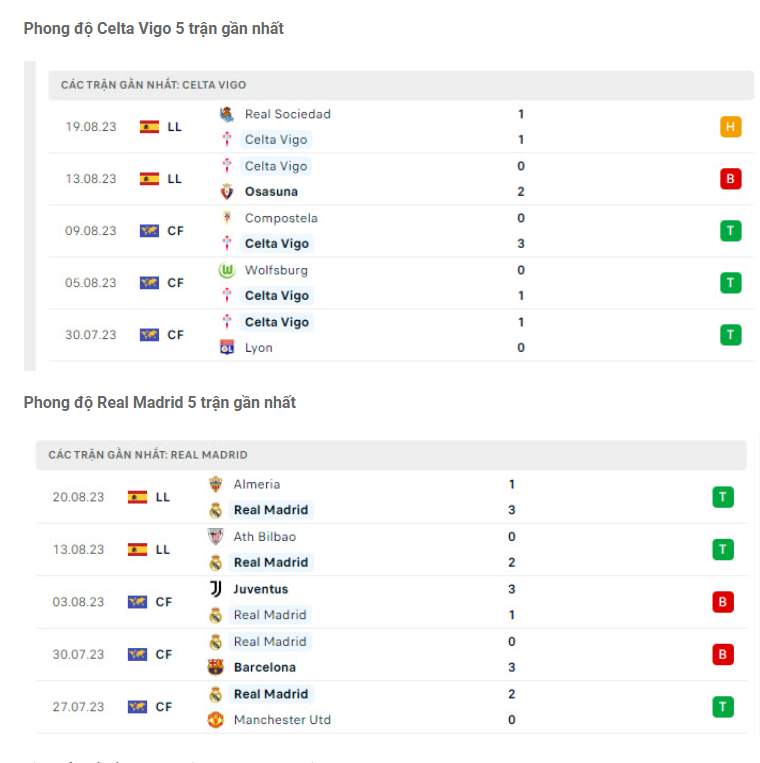
Task: Click the Almeria club crest
Action: 215,484
